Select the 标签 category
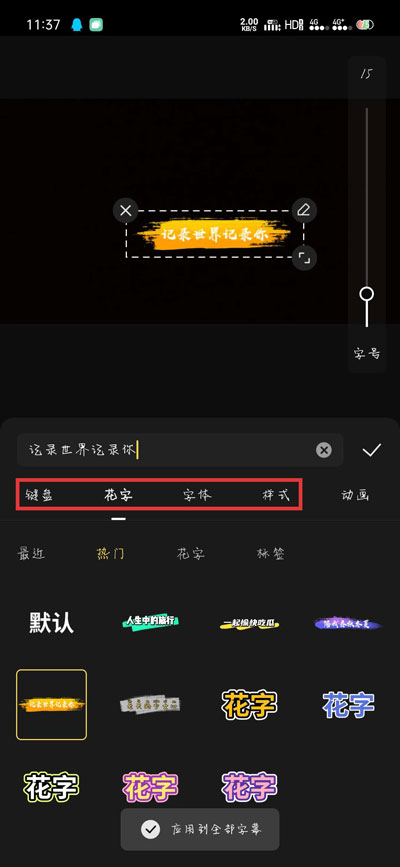 271,553
